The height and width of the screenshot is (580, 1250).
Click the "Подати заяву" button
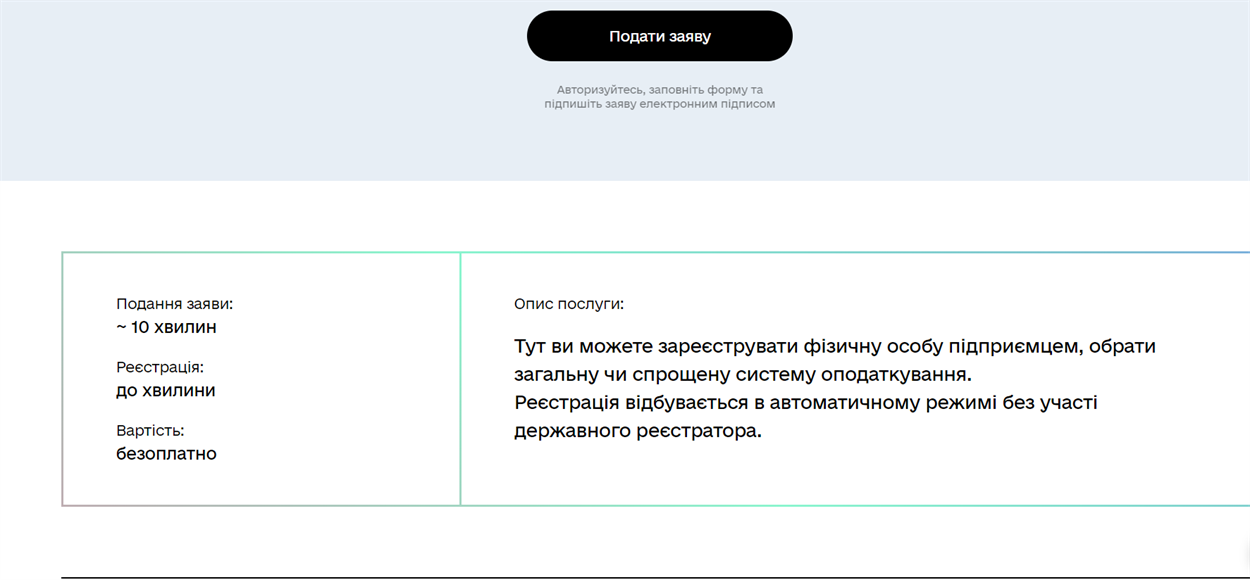click(659, 36)
